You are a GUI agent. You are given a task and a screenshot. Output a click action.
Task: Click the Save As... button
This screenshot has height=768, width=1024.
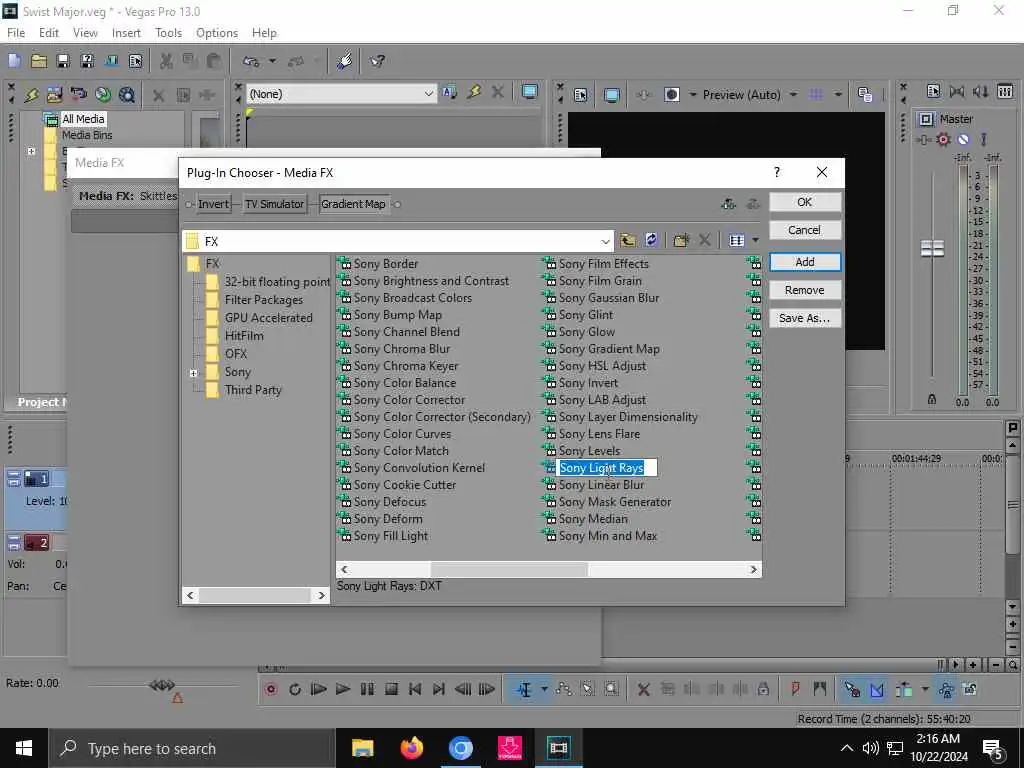tap(805, 318)
